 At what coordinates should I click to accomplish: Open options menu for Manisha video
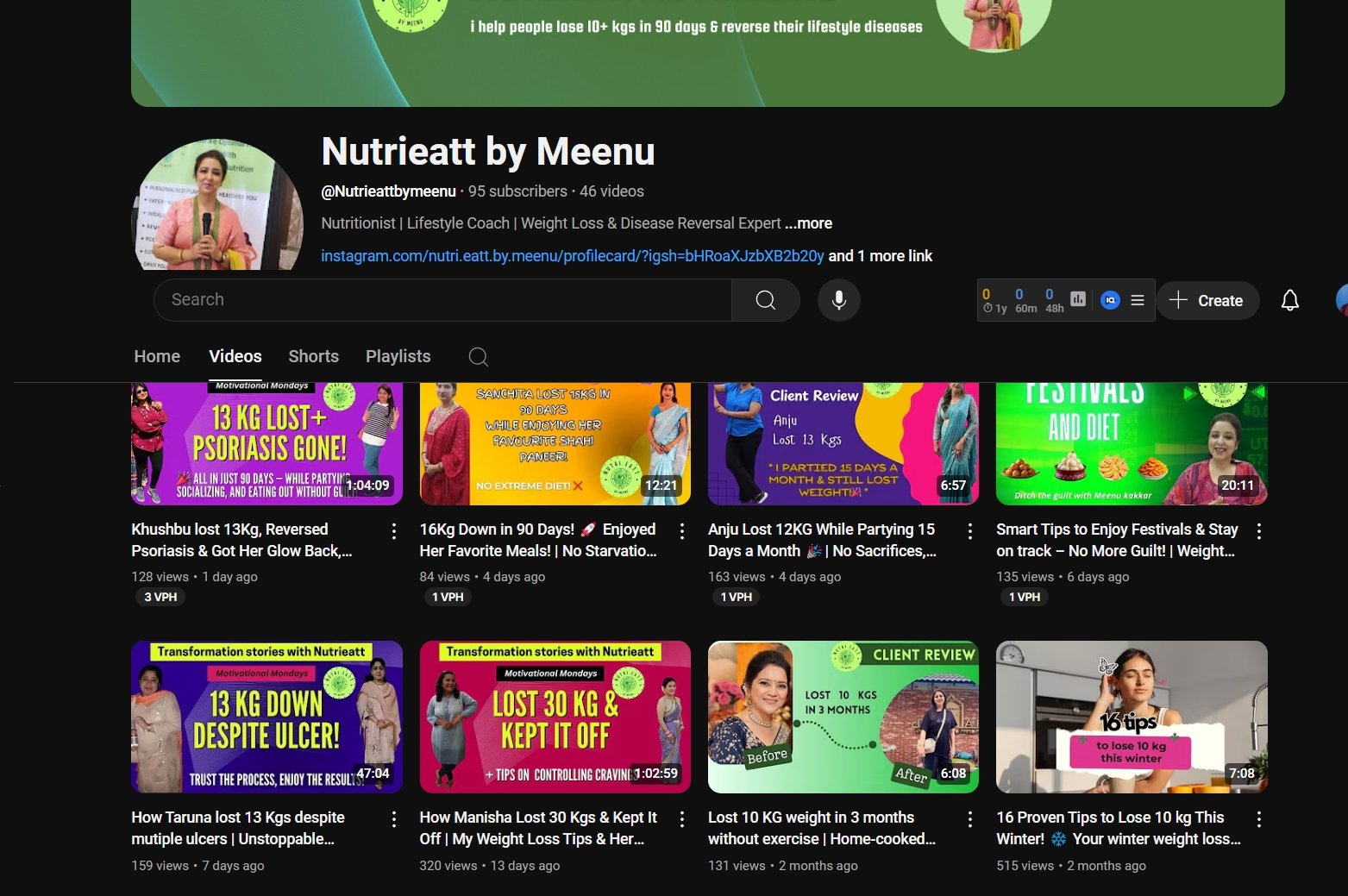point(682,819)
